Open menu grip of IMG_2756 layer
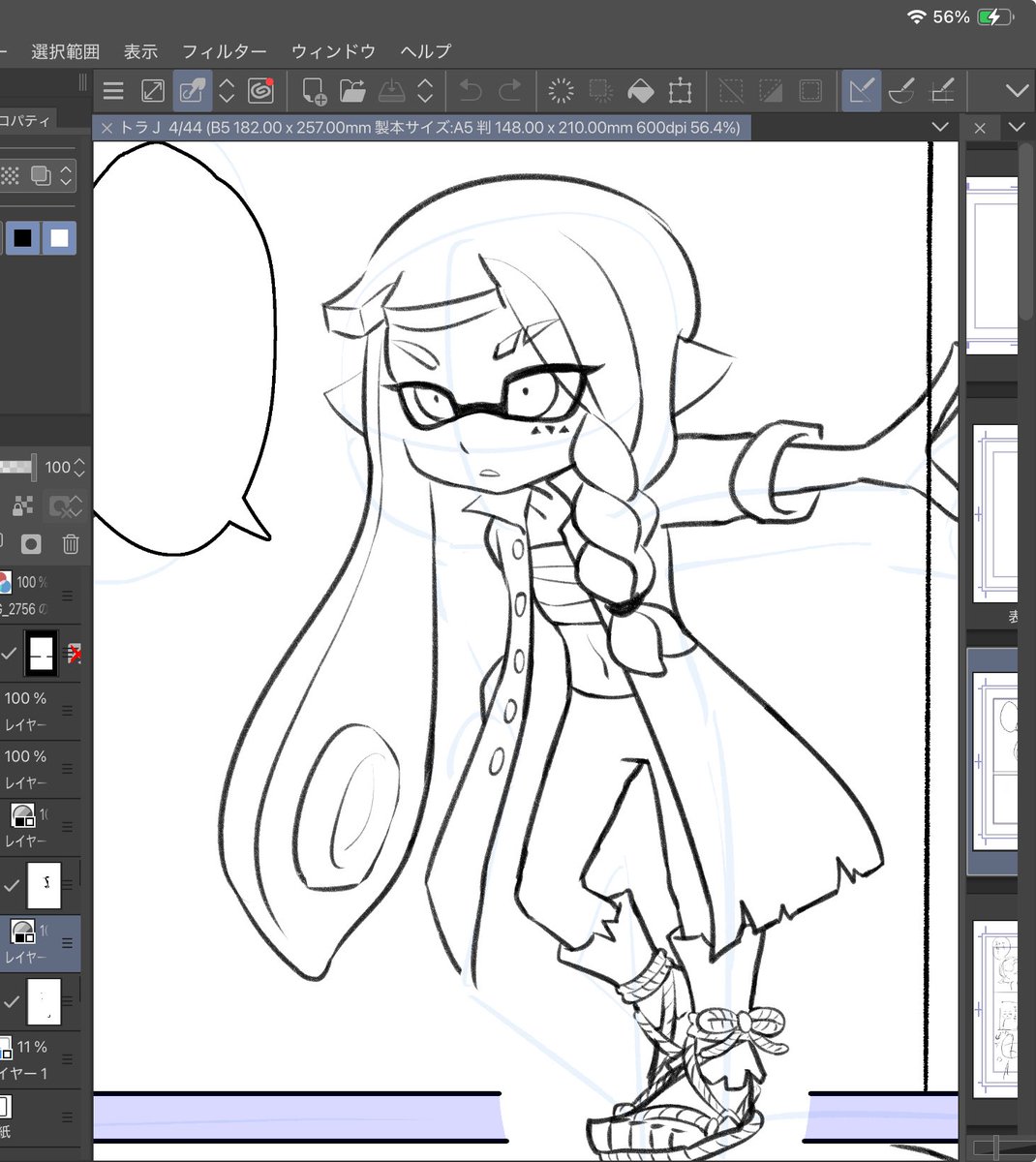1036x1162 pixels. (68, 594)
